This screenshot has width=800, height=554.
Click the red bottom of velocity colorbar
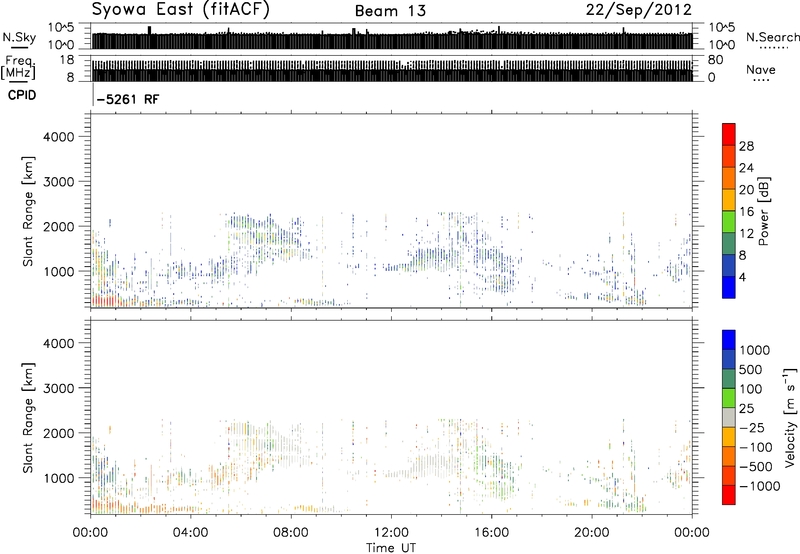pyautogui.click(x=729, y=495)
